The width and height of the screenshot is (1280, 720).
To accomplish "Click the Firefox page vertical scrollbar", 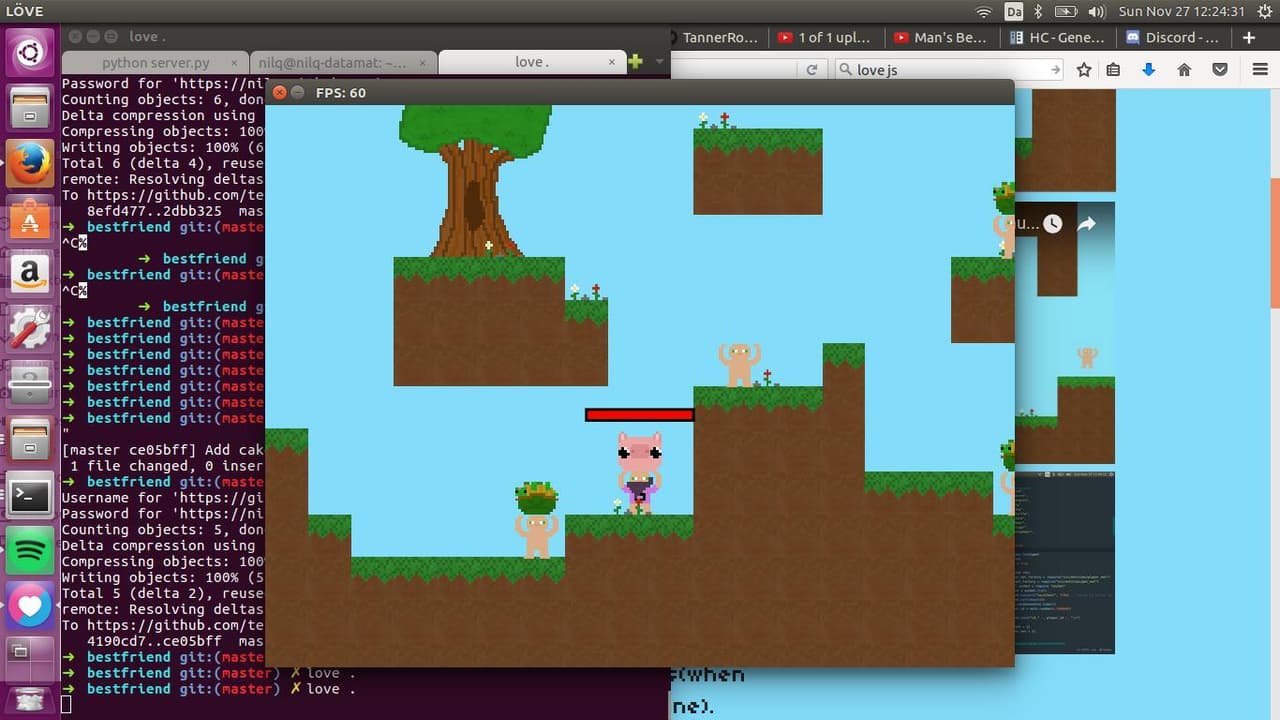I will [1275, 243].
